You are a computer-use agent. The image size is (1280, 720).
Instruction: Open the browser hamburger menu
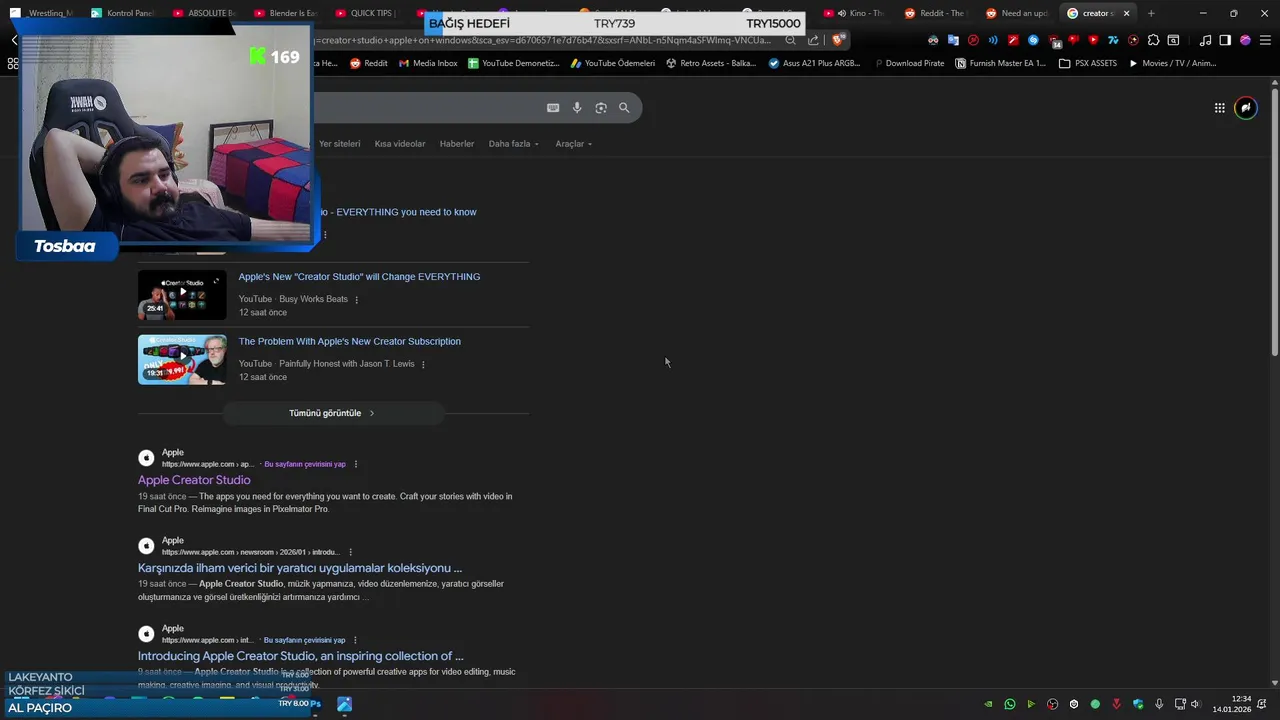click(1265, 40)
